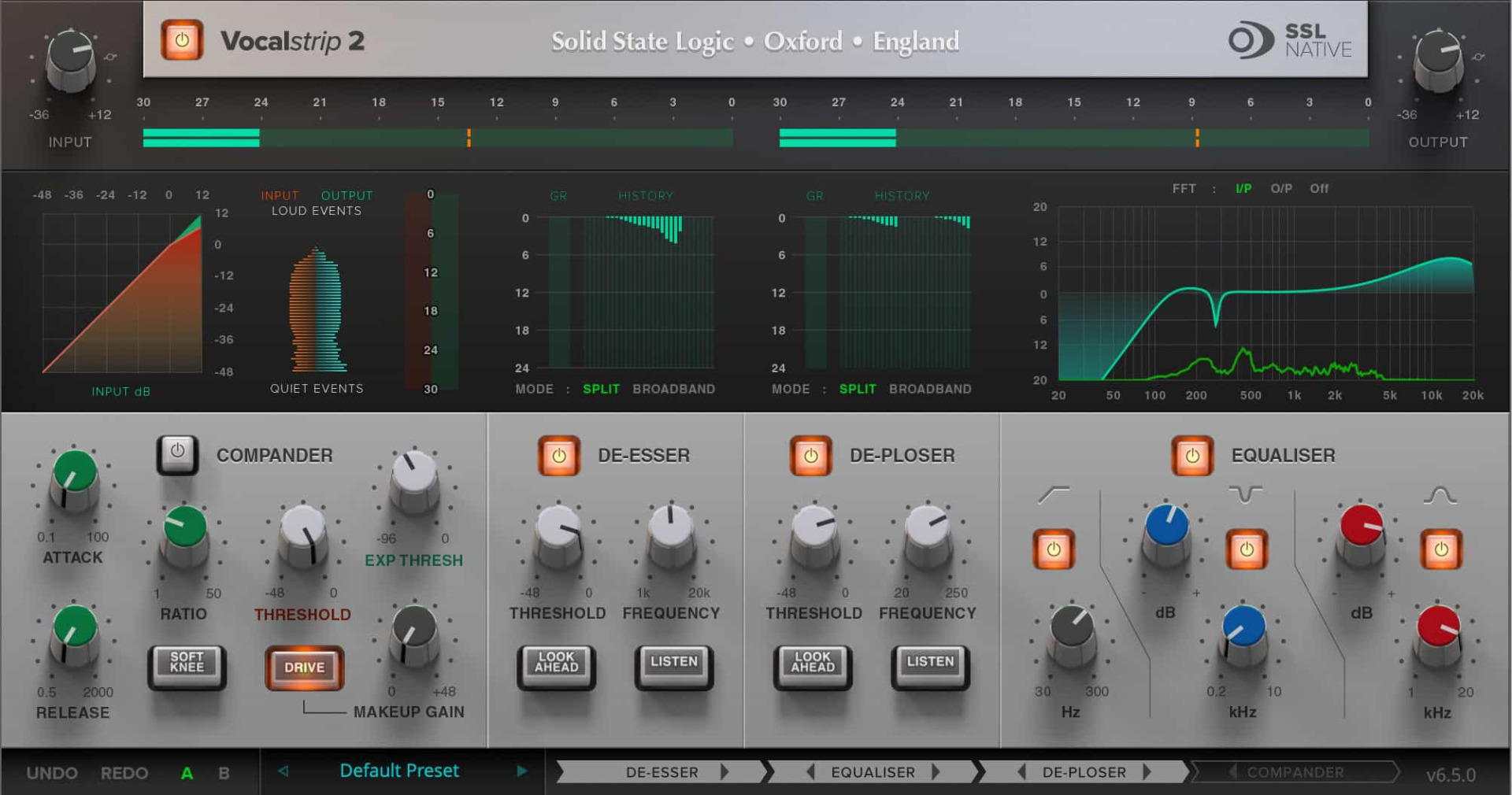Click the v6.5.0 version label
This screenshot has width=1512, height=795.
[x=1451, y=775]
